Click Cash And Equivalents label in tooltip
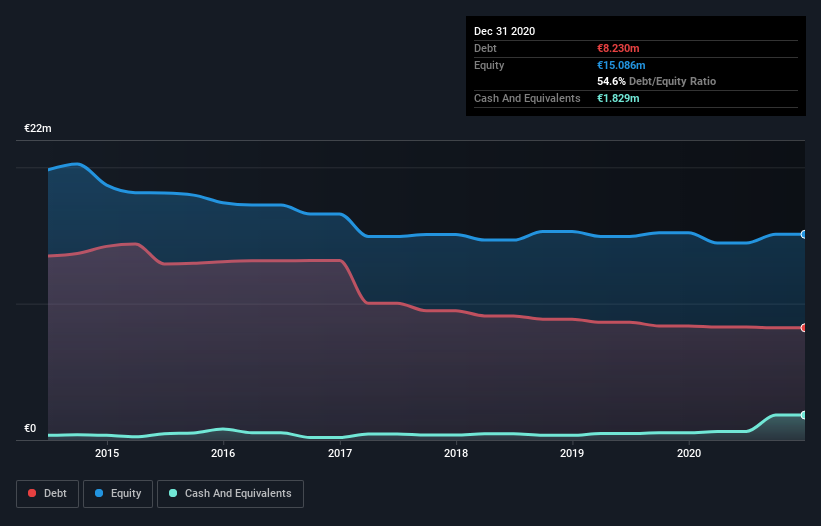This screenshot has height=526, width=821. click(x=527, y=98)
